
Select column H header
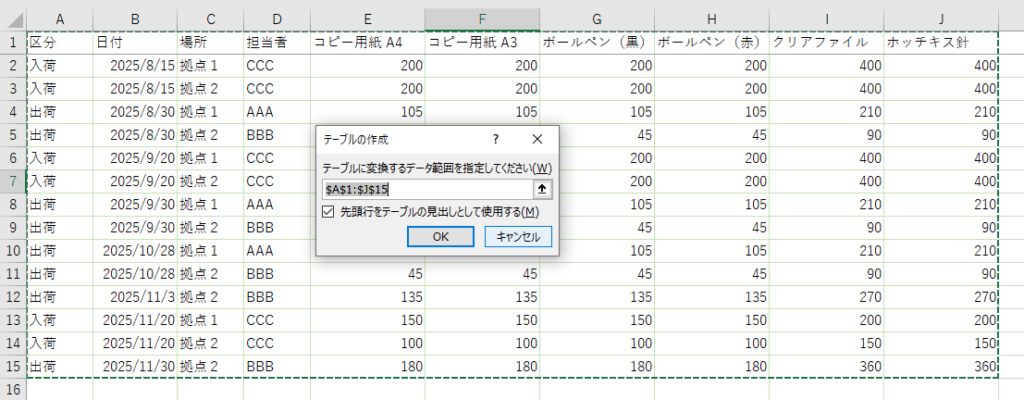pos(711,20)
